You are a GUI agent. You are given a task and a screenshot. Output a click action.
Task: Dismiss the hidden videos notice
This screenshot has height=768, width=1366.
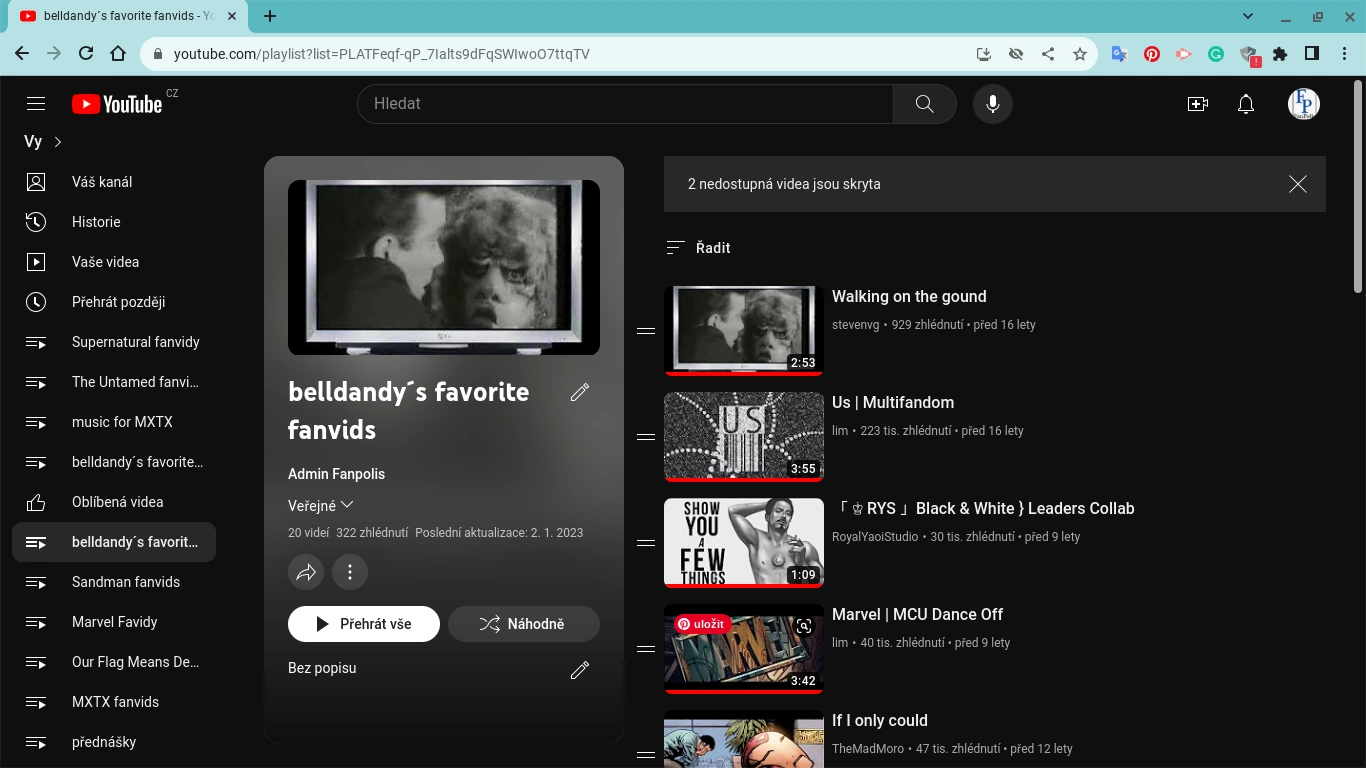coord(1298,184)
